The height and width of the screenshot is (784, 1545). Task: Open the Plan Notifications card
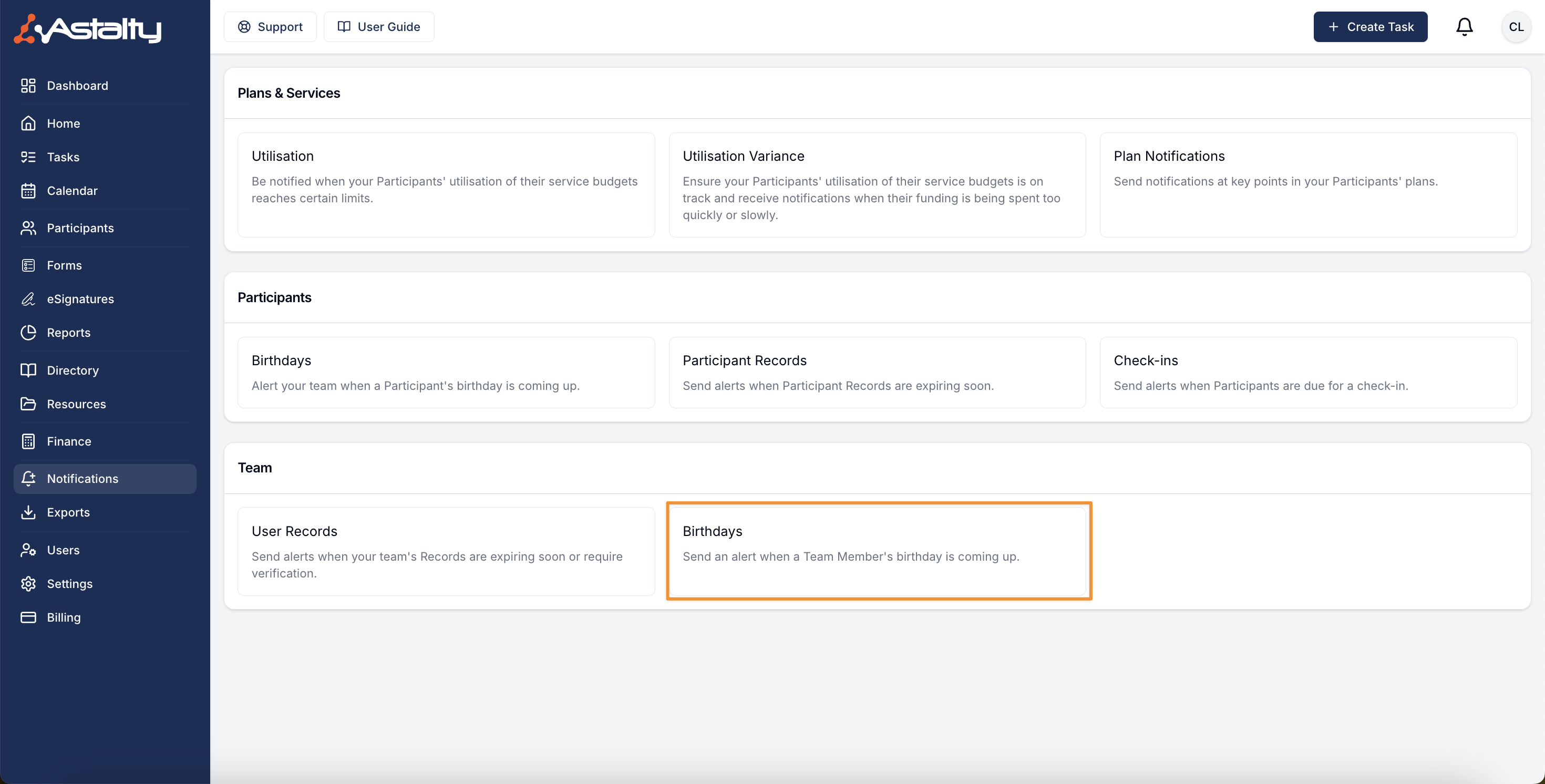coord(1307,185)
